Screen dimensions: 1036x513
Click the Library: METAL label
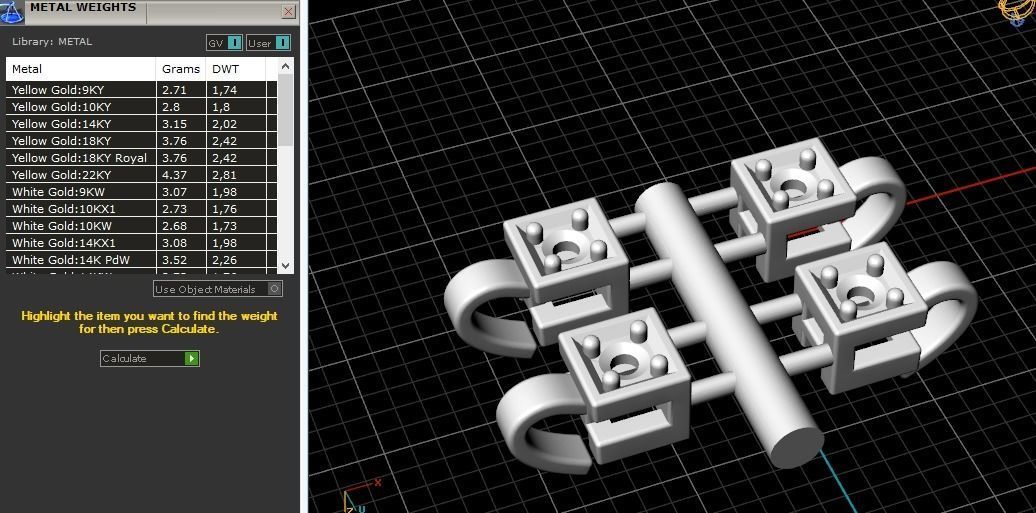tap(52, 42)
